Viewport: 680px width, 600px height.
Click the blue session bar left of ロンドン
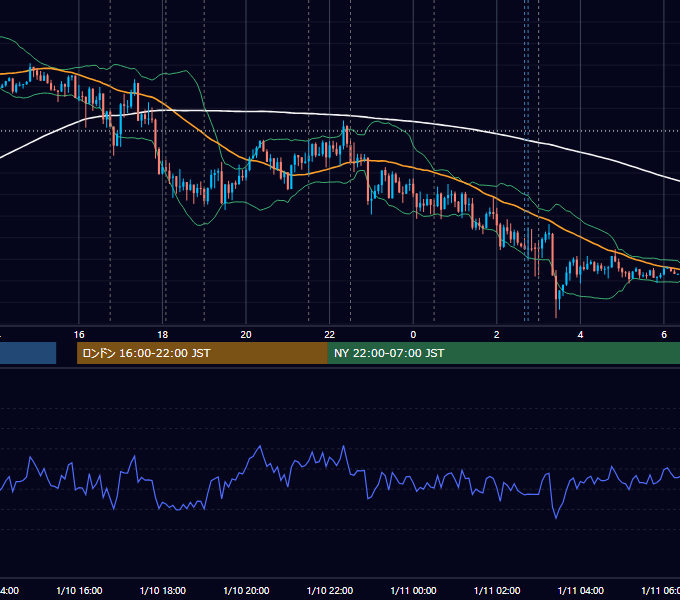28,353
